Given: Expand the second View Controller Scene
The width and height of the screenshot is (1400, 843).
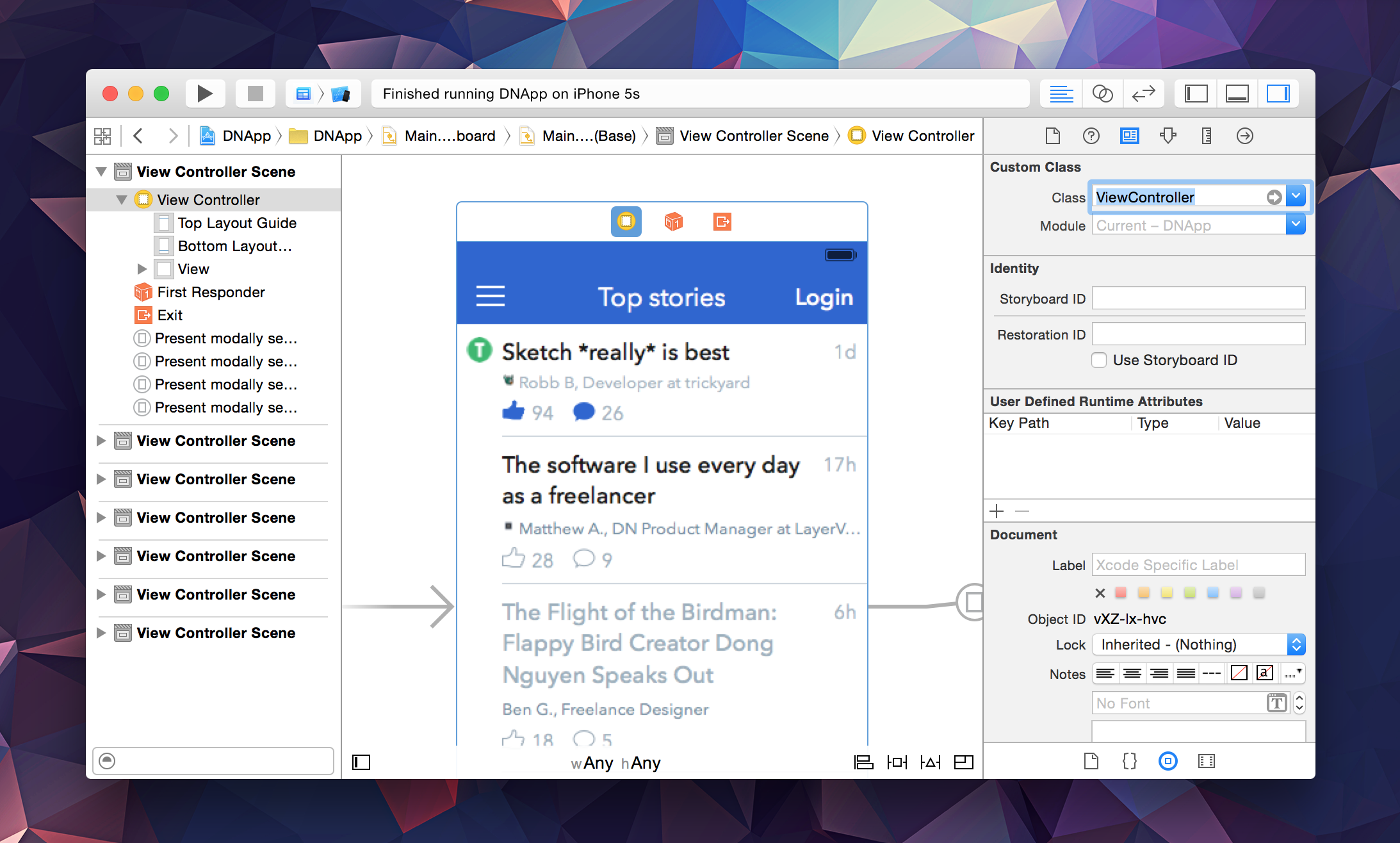Looking at the screenshot, I should [101, 441].
